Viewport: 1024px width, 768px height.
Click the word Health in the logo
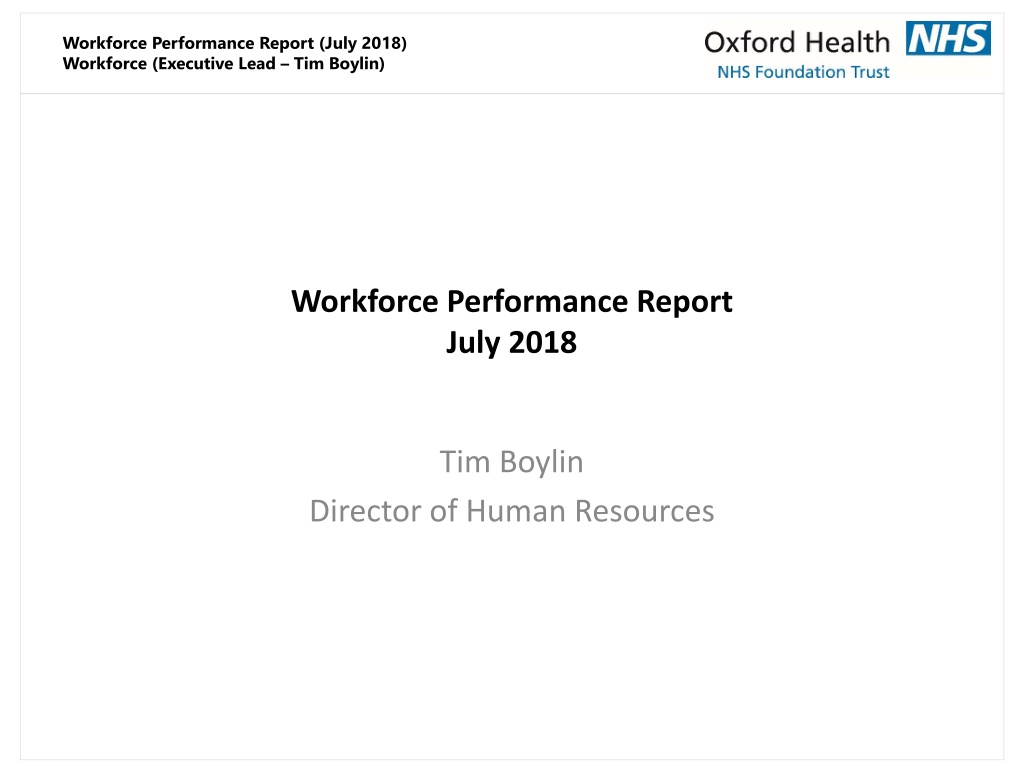tap(844, 42)
